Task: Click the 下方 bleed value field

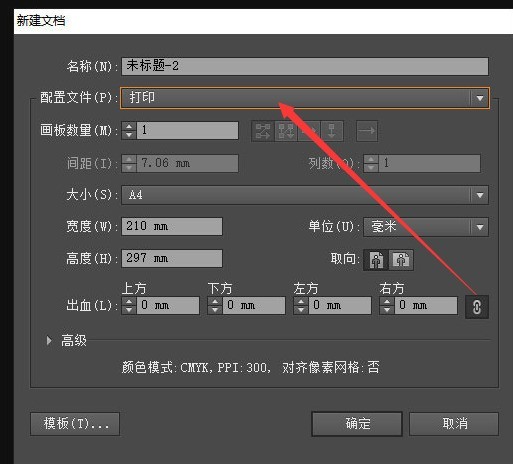Action: 254,306
